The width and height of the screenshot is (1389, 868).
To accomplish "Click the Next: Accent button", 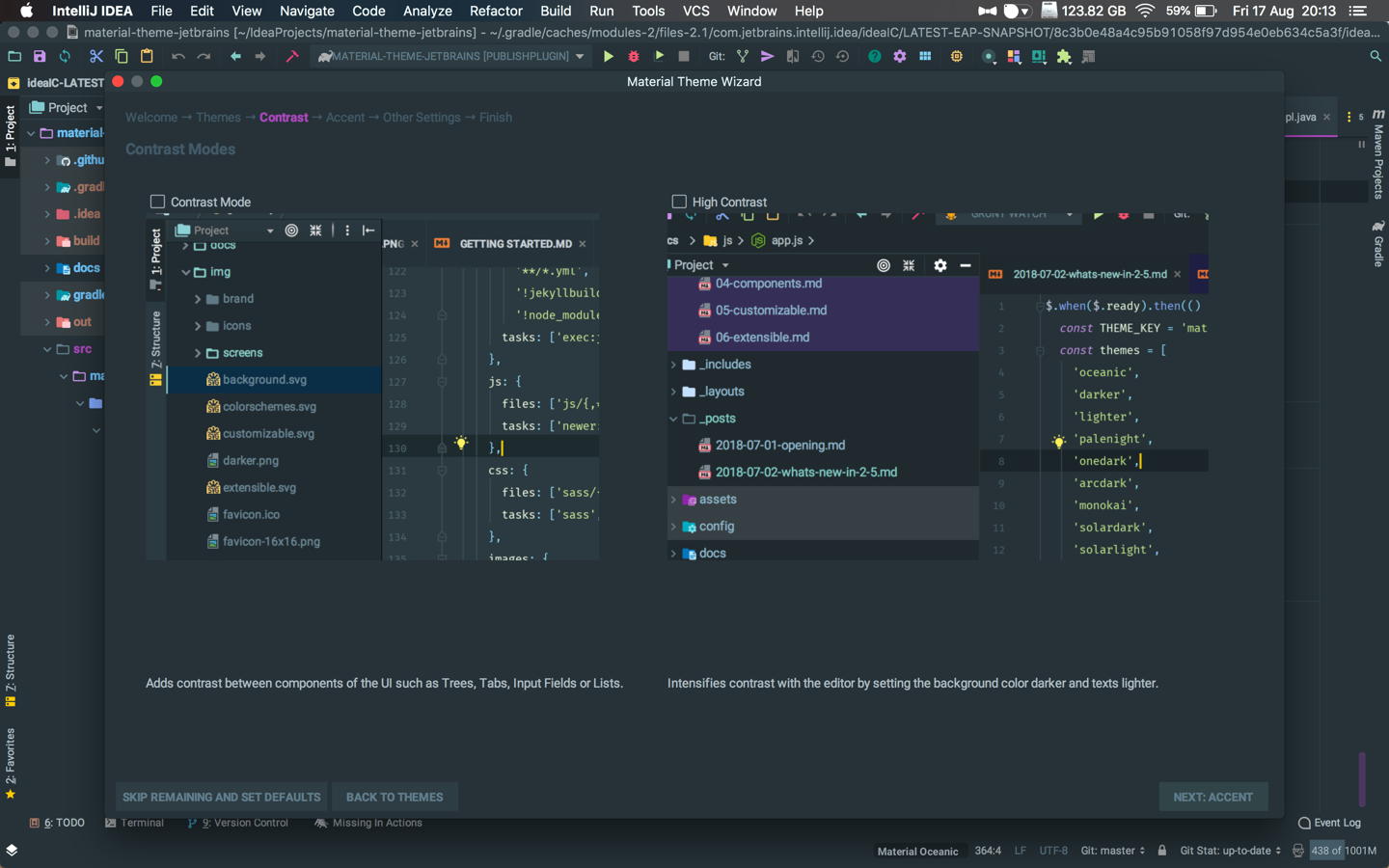I will pyautogui.click(x=1212, y=797).
